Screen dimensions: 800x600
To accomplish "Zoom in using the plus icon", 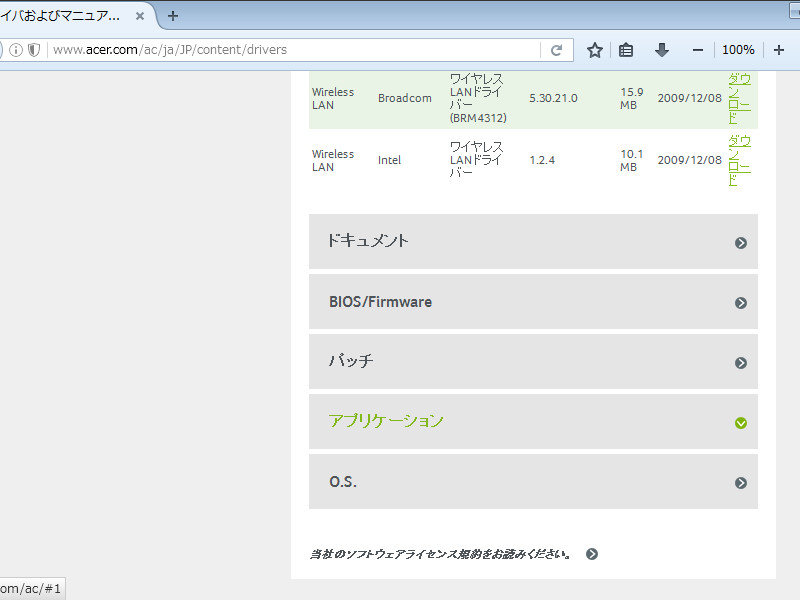I will pos(778,48).
